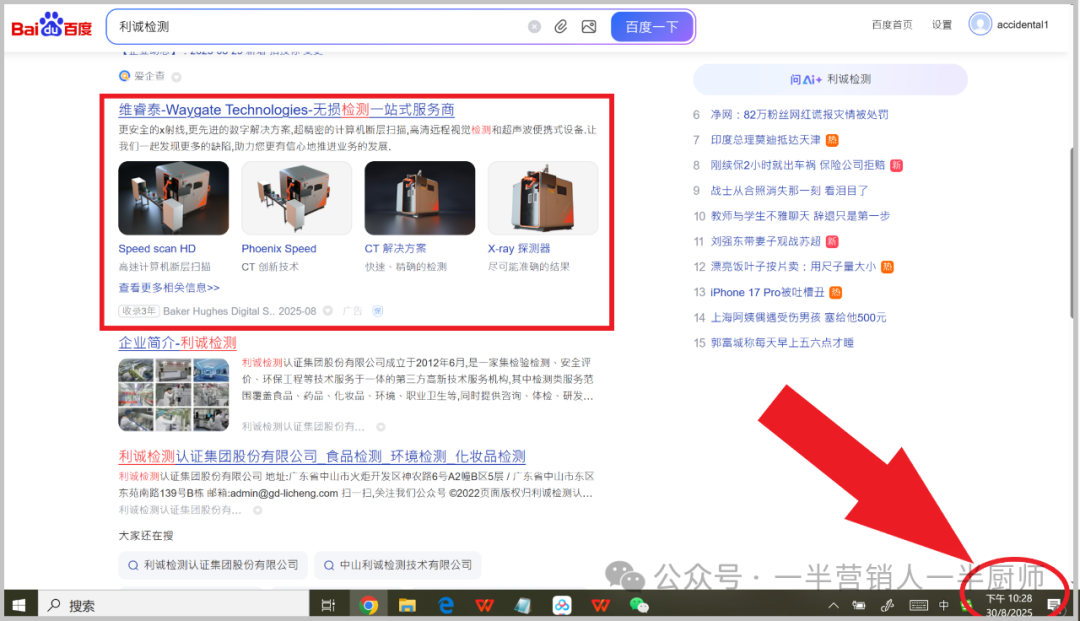This screenshot has width=1080, height=621.
Task: Open the 企业简介-利诚检测 result
Action: coord(178,343)
